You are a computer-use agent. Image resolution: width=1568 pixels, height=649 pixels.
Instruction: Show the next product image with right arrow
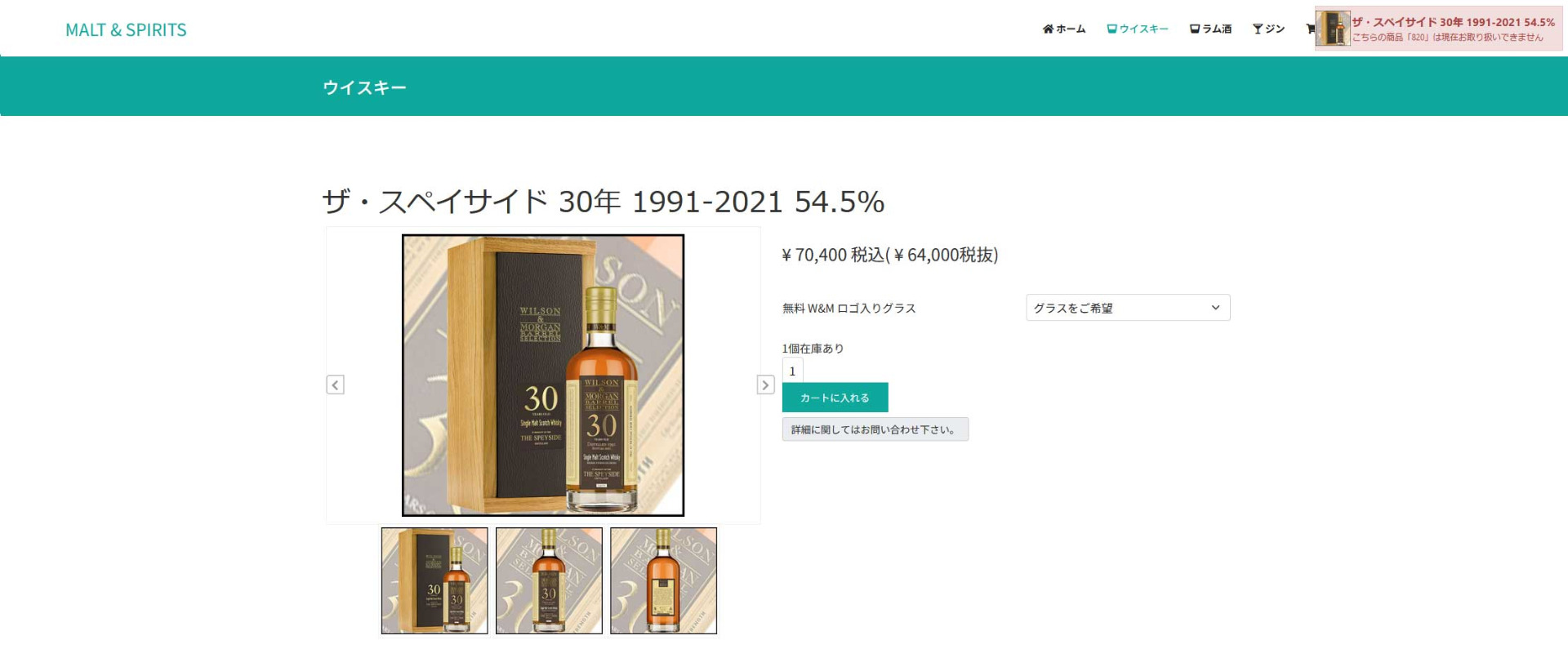[x=765, y=385]
